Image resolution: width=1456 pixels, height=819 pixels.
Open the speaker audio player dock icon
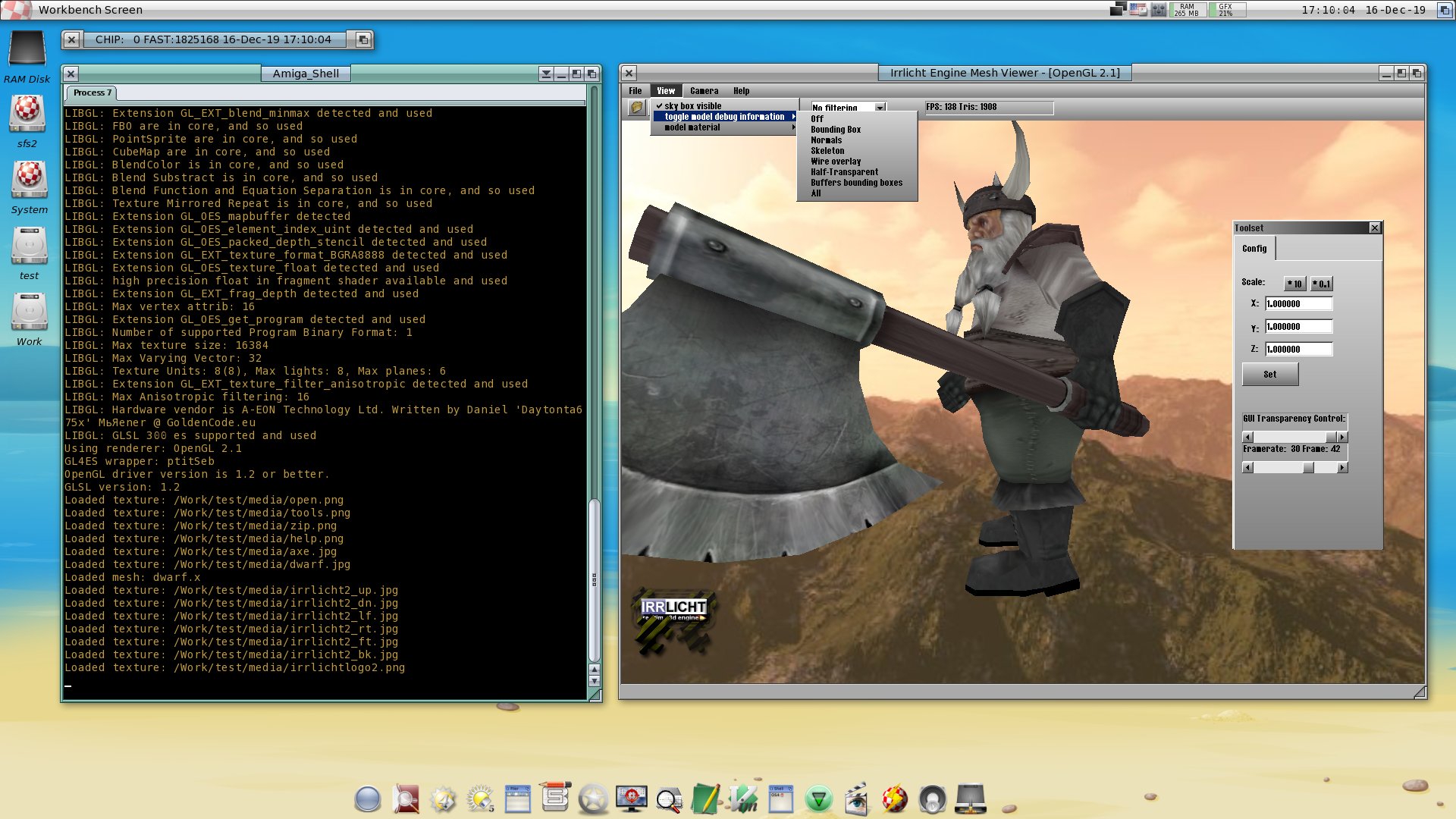point(933,799)
